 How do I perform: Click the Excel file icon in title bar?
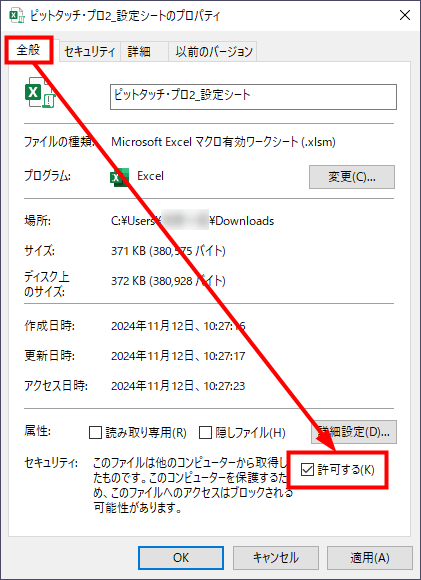17,16
